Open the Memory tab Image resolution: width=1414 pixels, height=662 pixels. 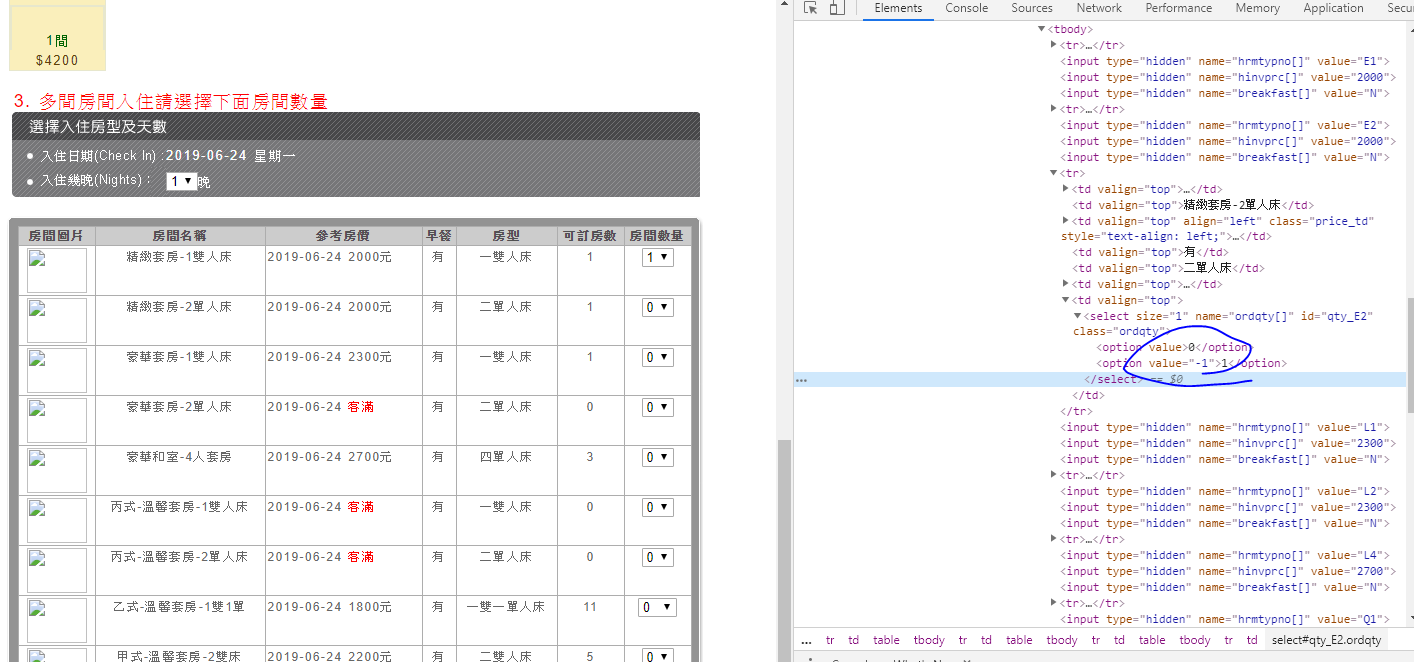coord(1257,8)
